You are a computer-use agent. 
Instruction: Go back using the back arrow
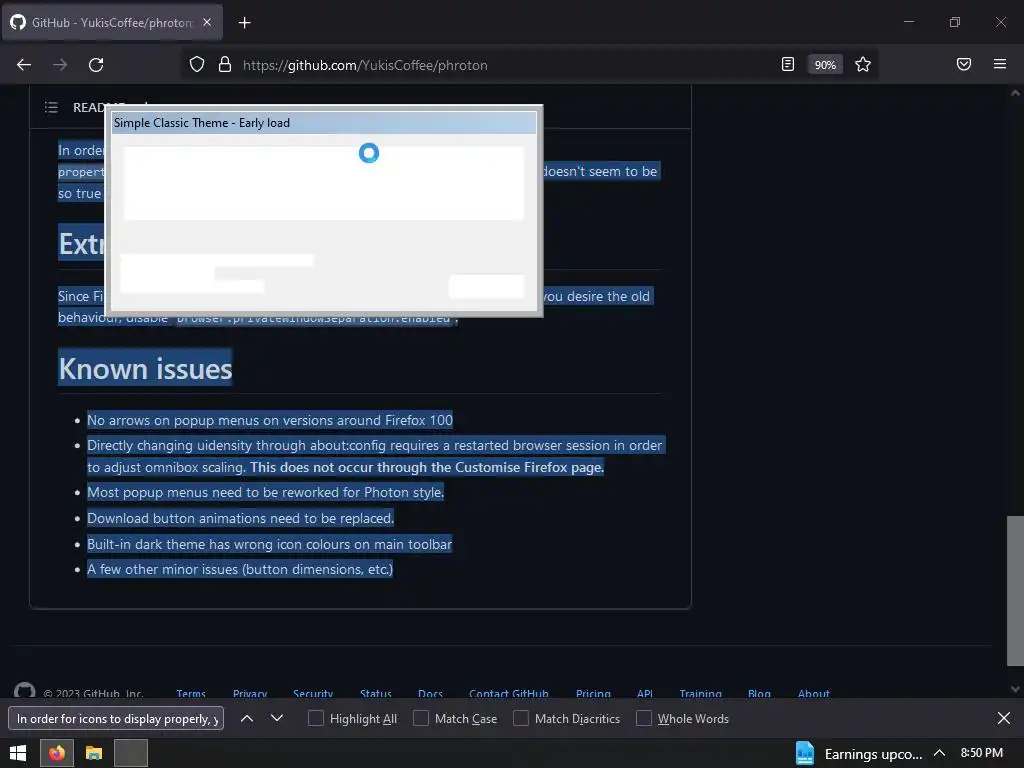pos(24,65)
